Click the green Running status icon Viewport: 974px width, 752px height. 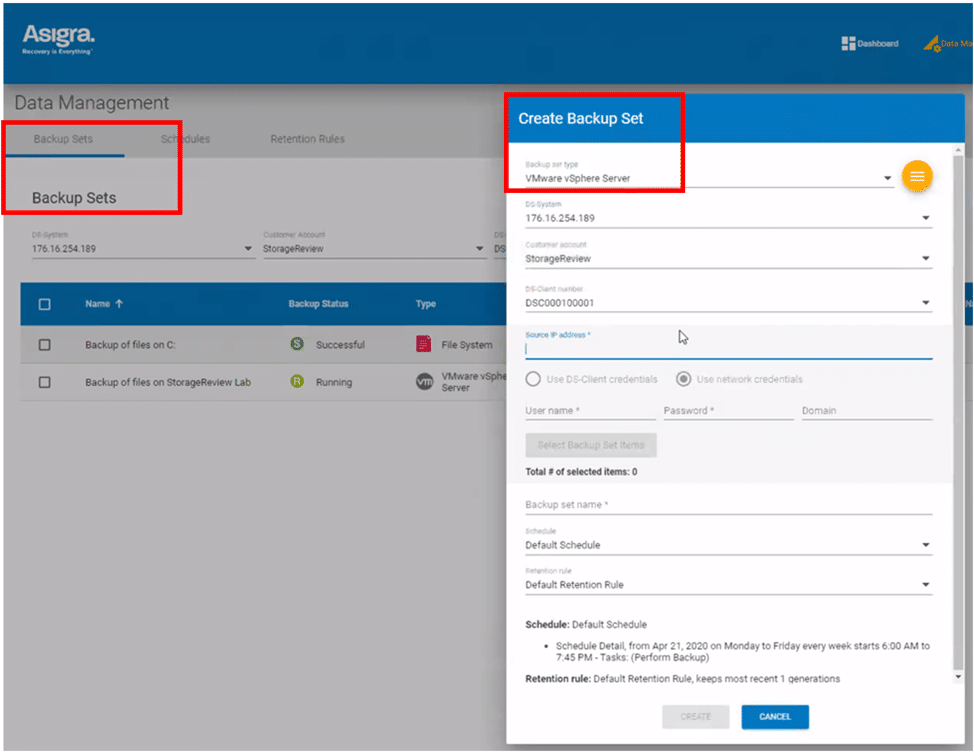coord(297,381)
